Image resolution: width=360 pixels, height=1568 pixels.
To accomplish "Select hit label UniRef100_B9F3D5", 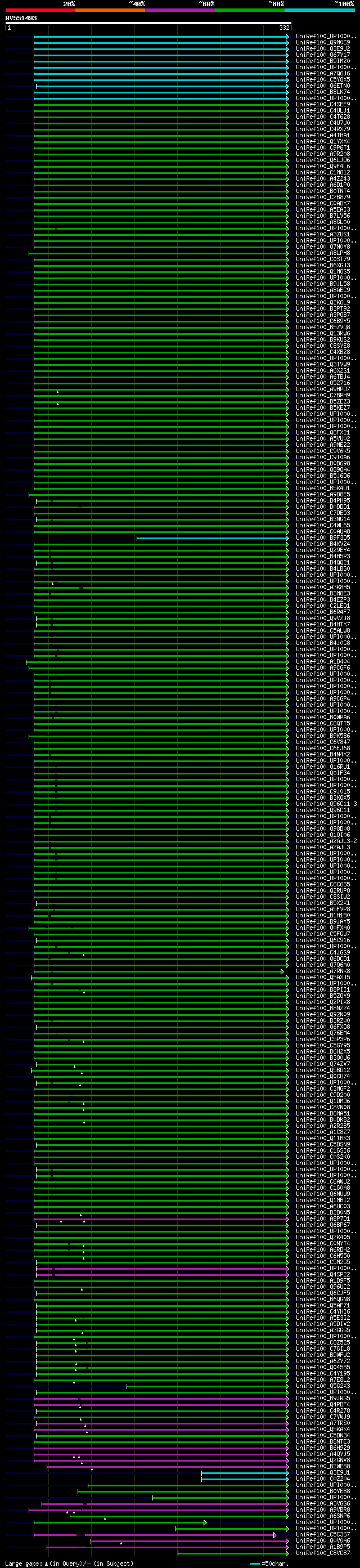I will click(x=323, y=537).
